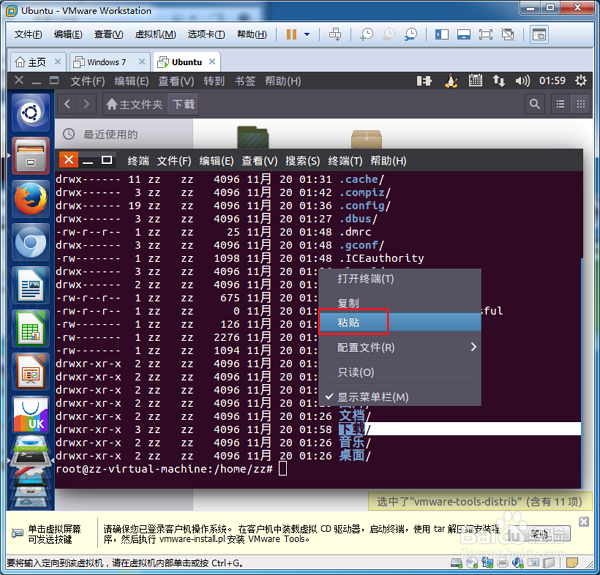This screenshot has width=600, height=575.
Task: Choose 粘贴 from the context menu
Action: 400,322
